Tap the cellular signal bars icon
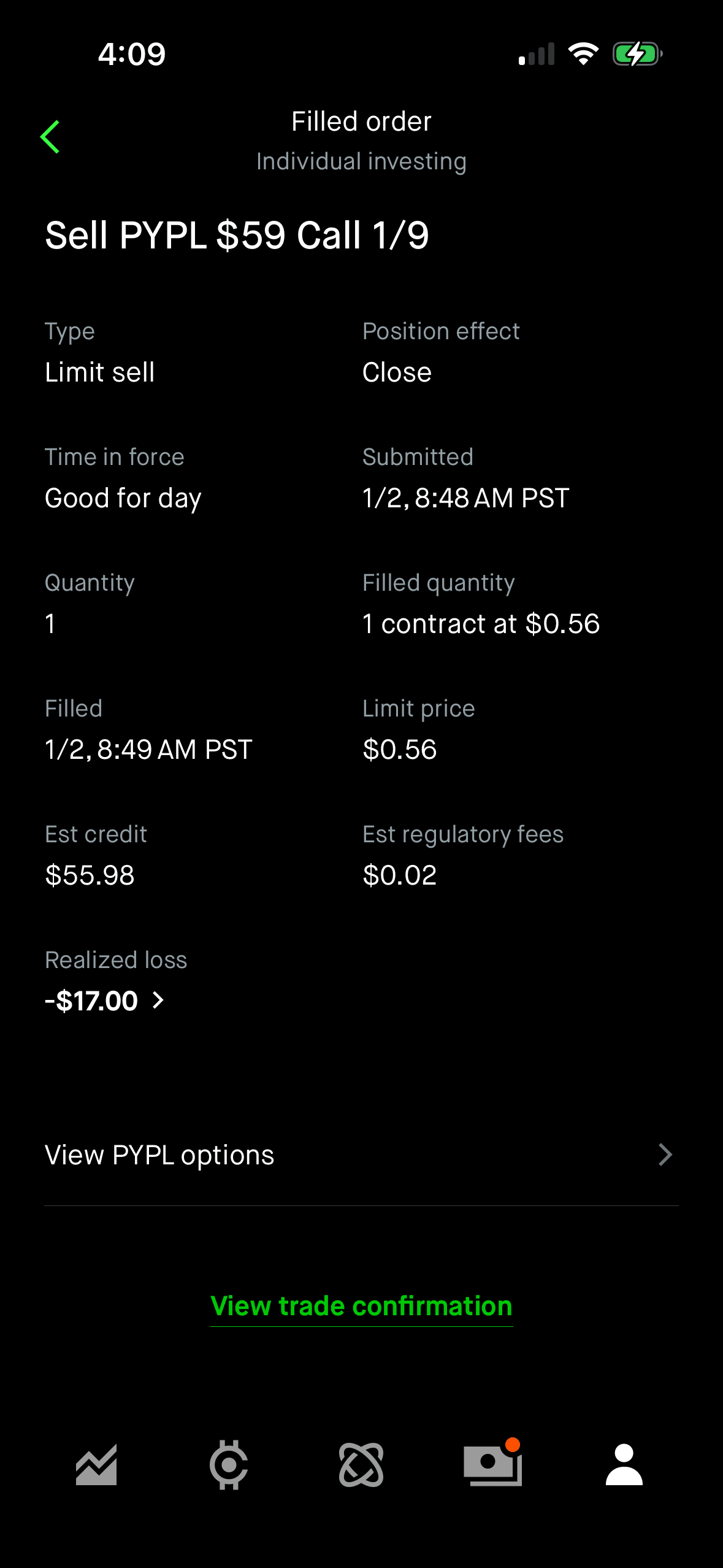This screenshot has width=723, height=1568. 537,54
